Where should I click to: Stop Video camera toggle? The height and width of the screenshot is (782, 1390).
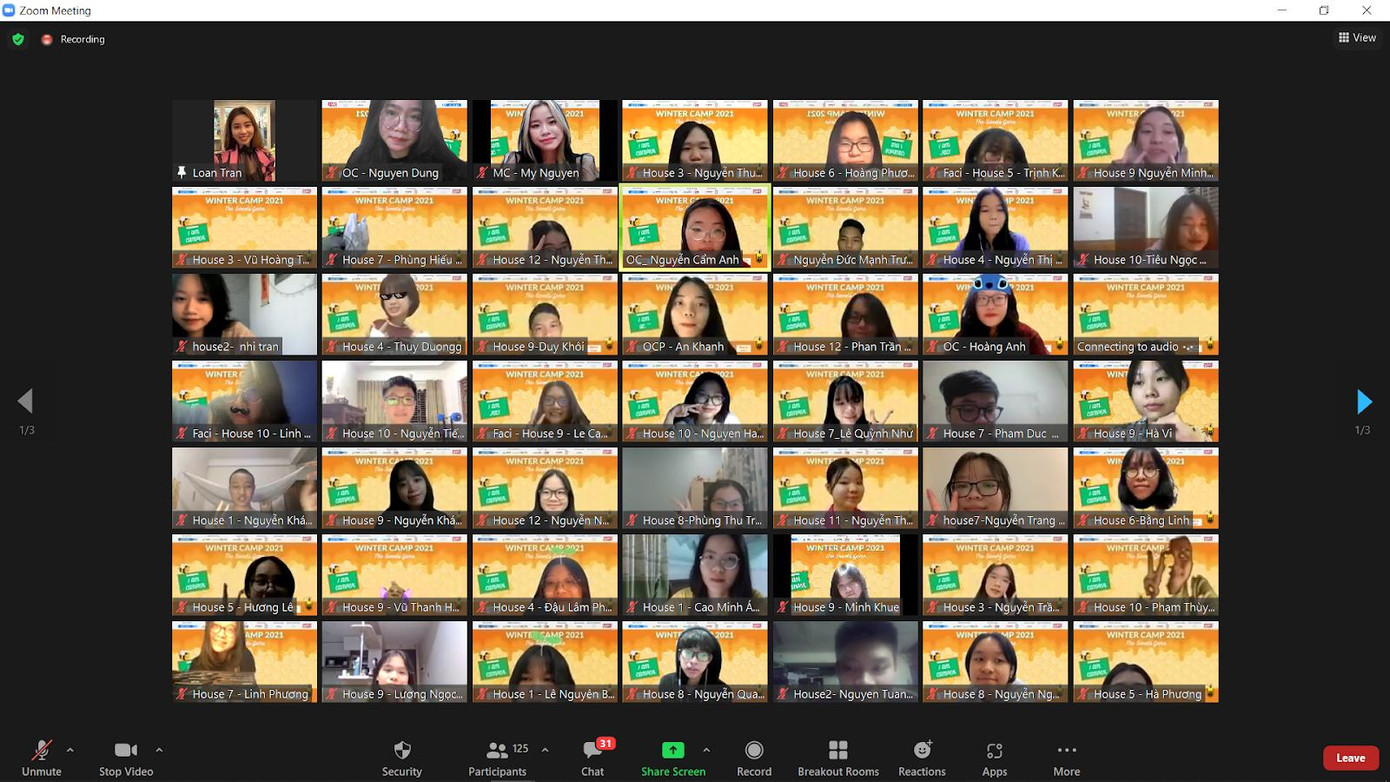click(126, 758)
